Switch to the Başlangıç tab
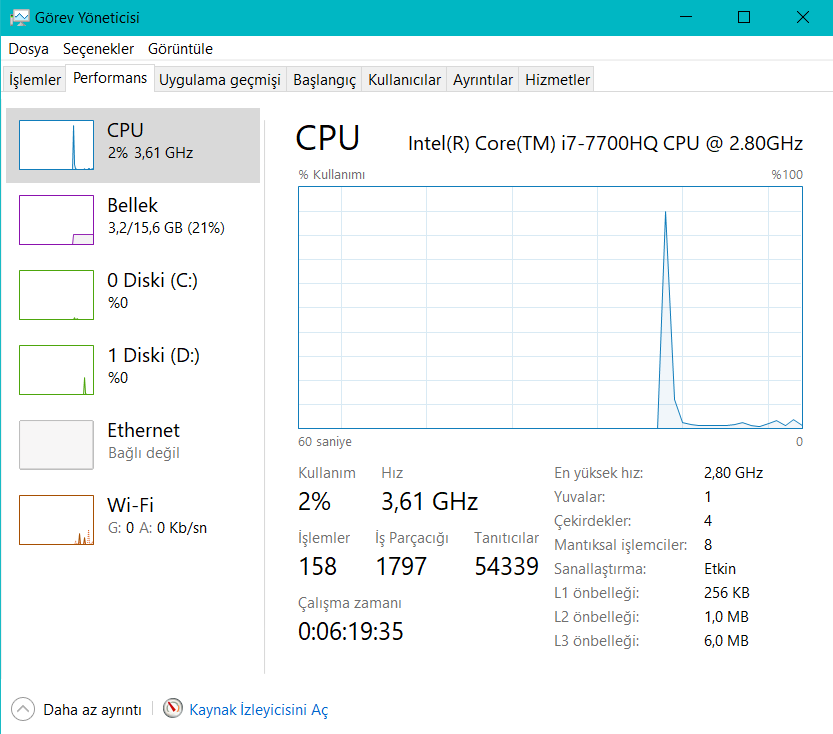833x734 pixels. pos(324,80)
